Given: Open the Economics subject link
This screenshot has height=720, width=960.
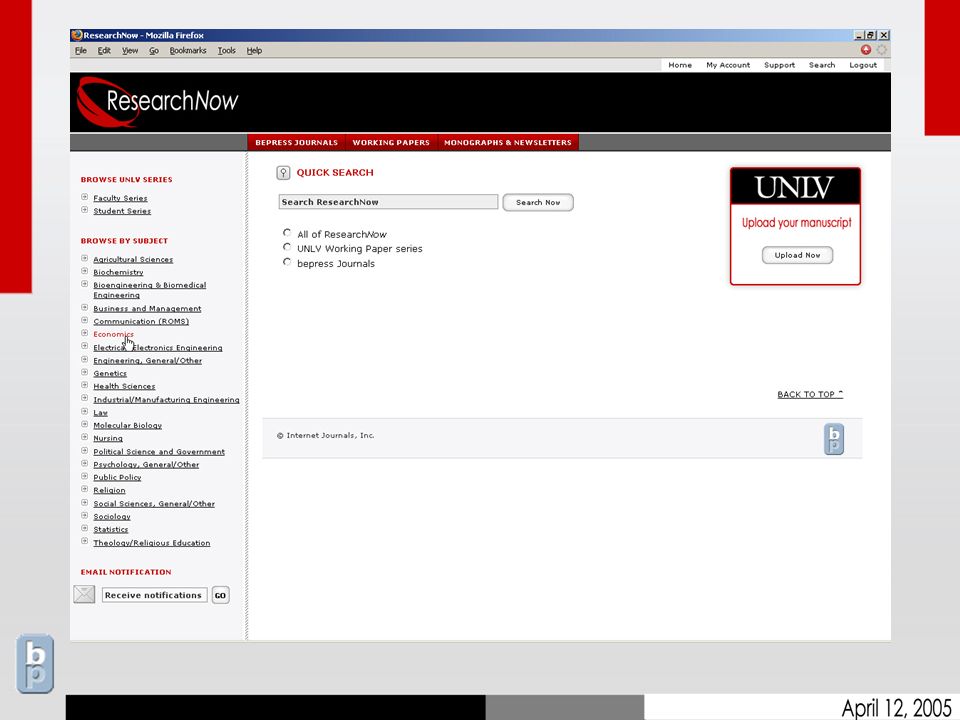Looking at the screenshot, I should (x=113, y=334).
